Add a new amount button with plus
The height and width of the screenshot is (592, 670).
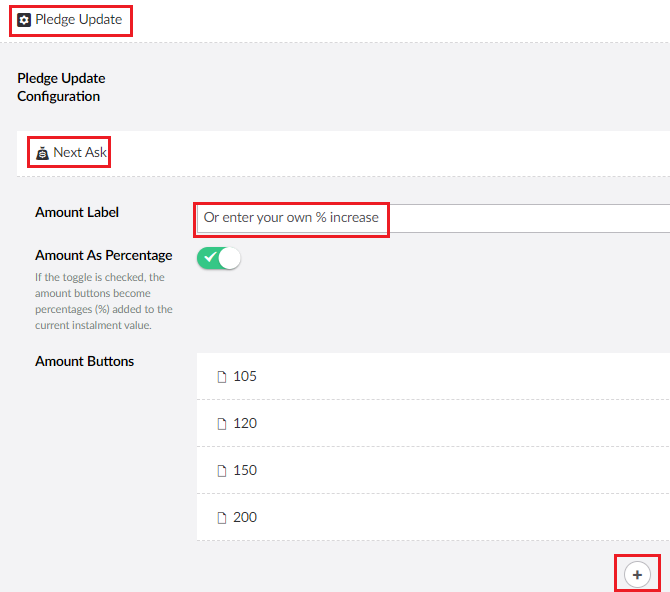pyautogui.click(x=637, y=574)
